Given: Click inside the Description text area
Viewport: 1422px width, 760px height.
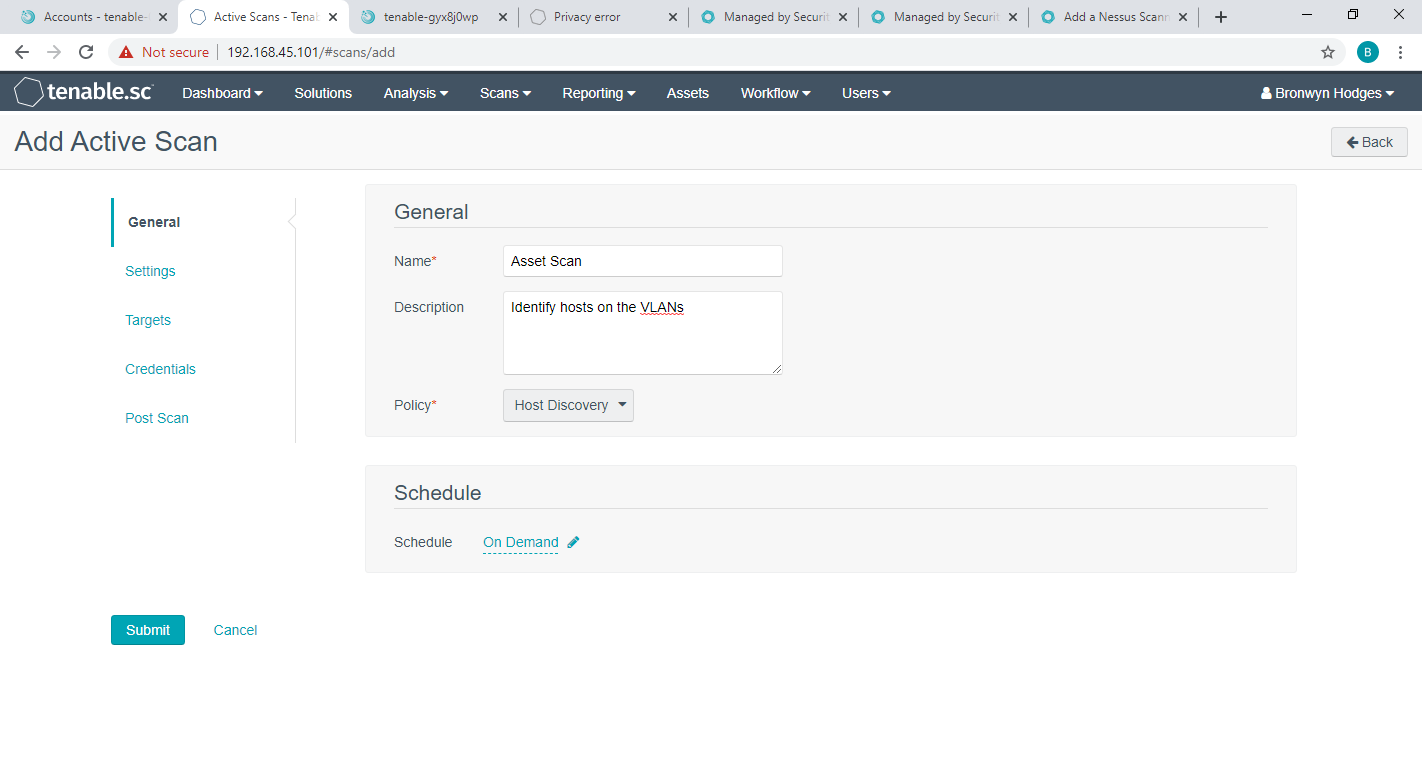Looking at the screenshot, I should 642,333.
